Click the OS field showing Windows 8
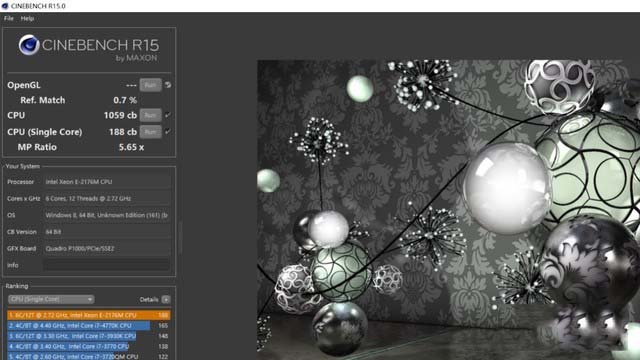640x360 pixels. pos(107,215)
